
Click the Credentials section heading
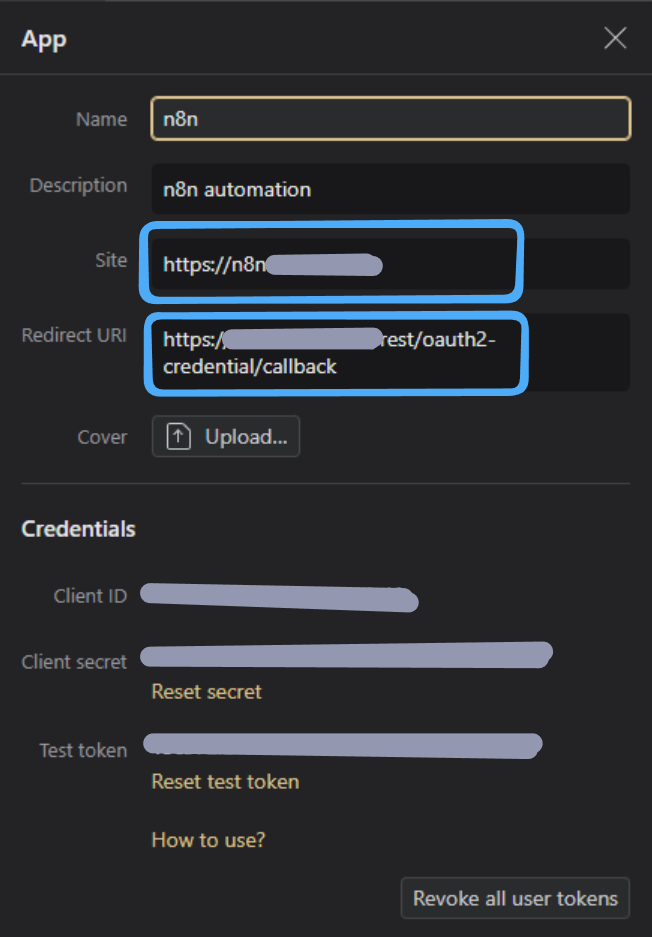(x=78, y=529)
